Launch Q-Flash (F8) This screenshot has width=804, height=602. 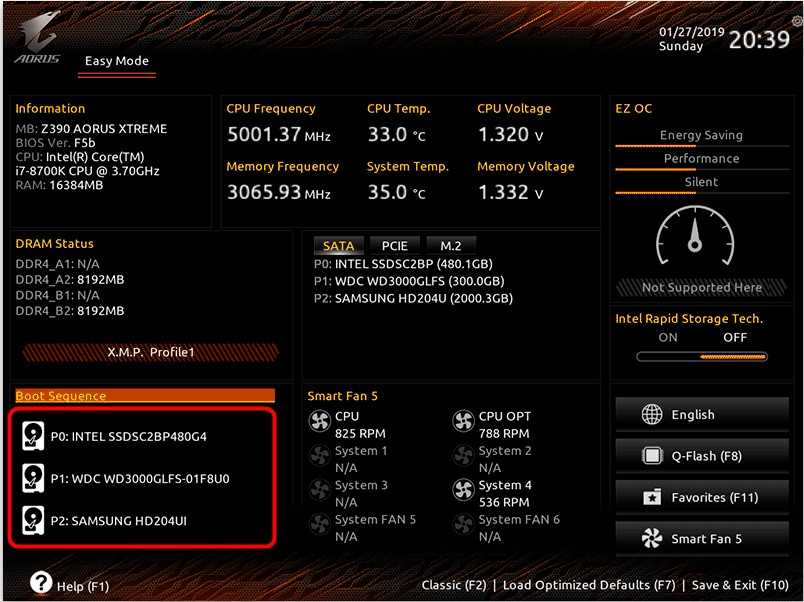pos(702,455)
